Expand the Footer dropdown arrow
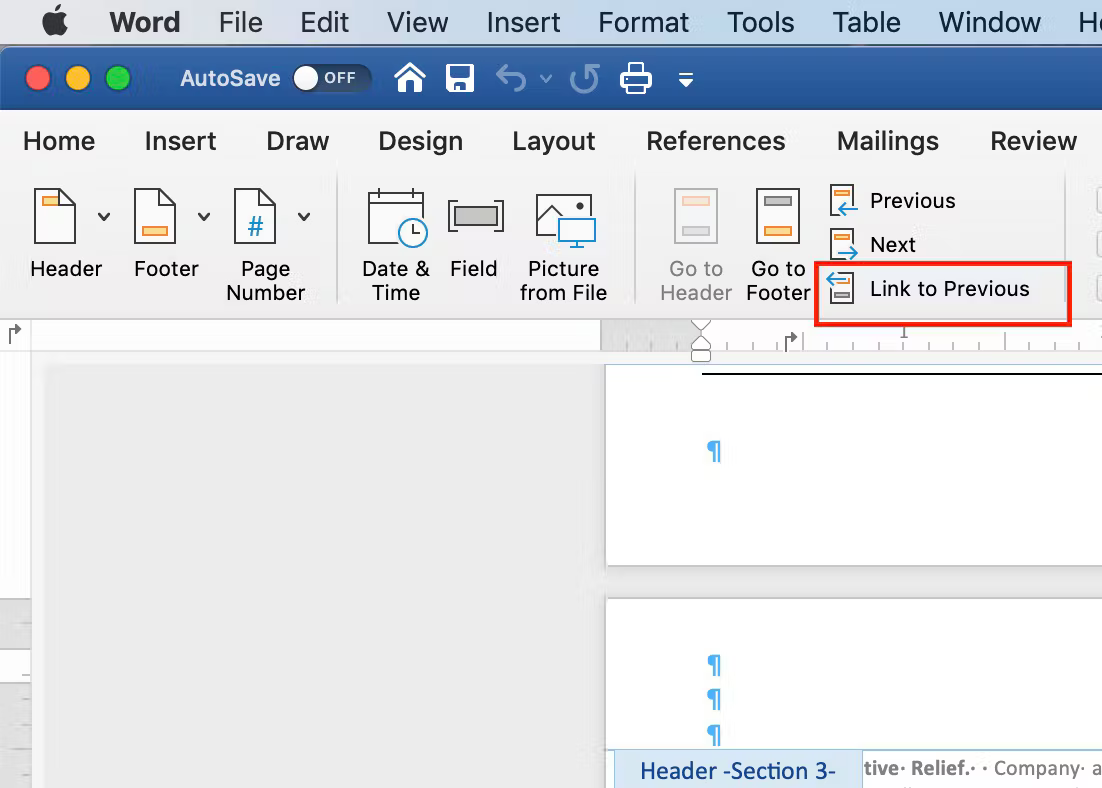 [x=204, y=217]
